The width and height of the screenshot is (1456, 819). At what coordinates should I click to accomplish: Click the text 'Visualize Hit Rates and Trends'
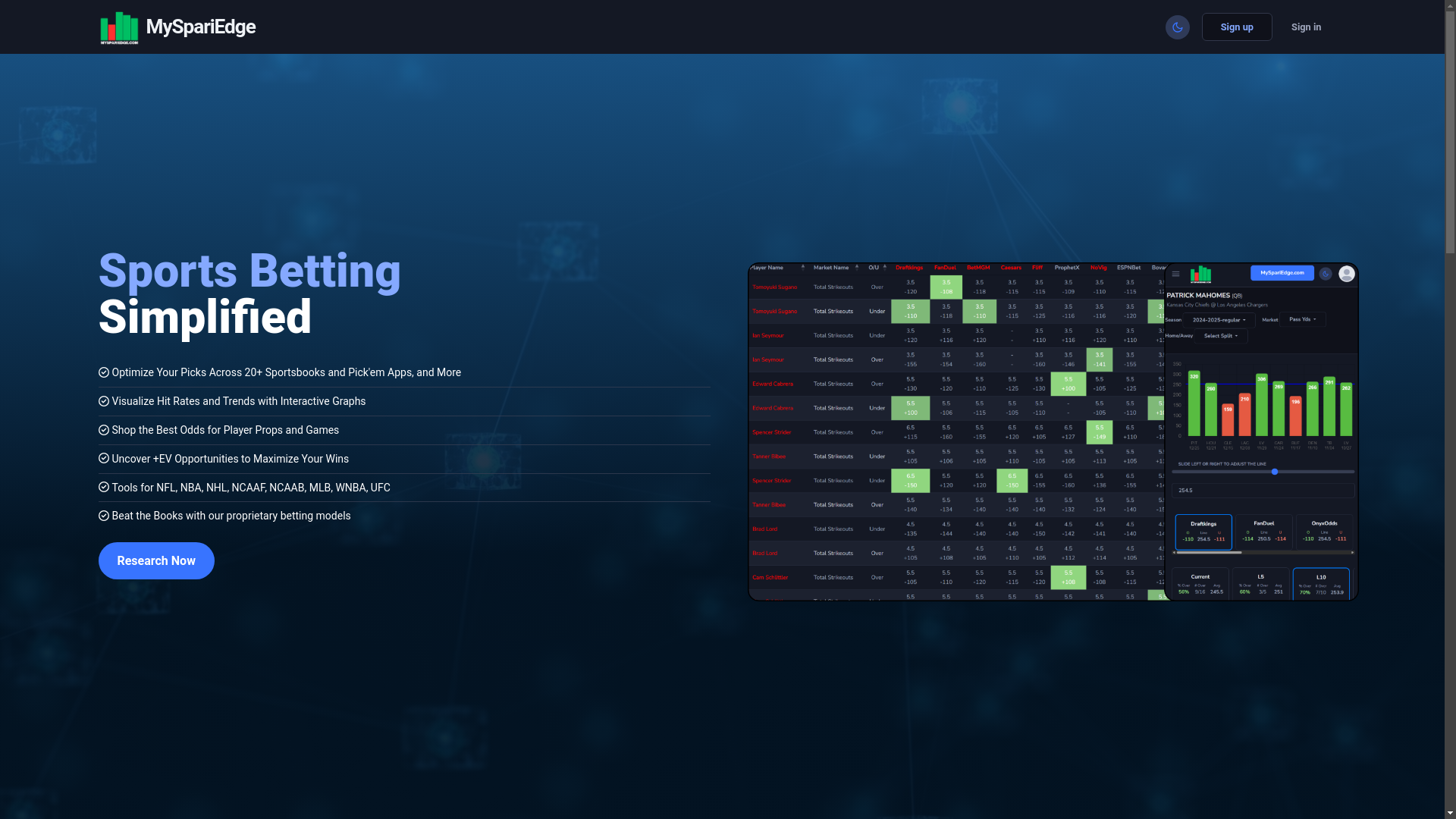(x=187, y=401)
